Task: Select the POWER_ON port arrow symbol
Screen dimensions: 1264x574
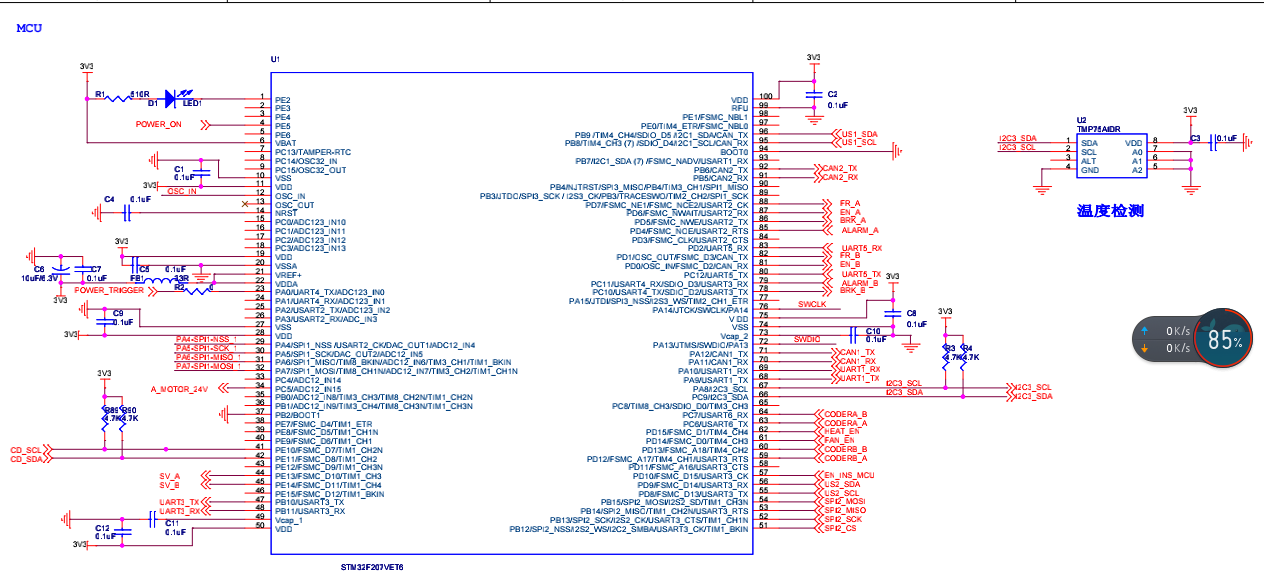Action: [208, 125]
